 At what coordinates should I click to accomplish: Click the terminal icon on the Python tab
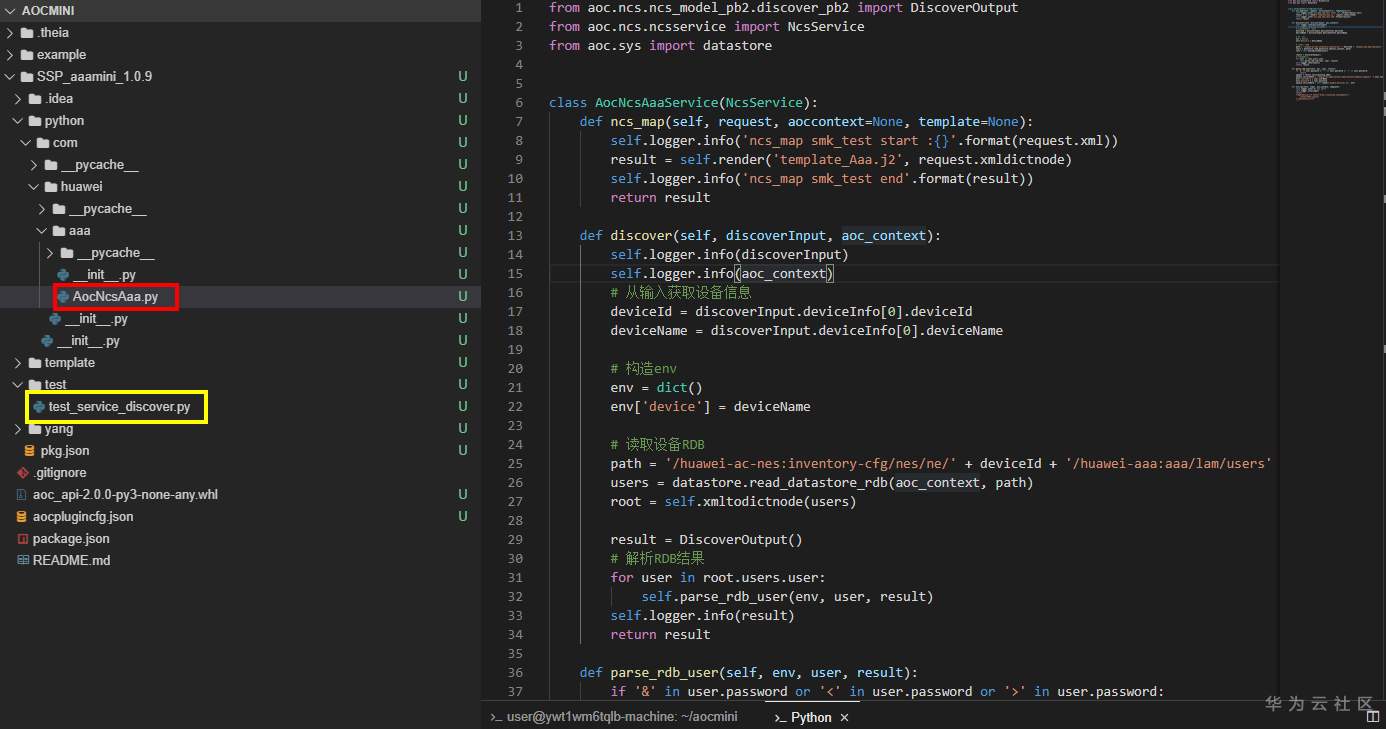click(x=780, y=718)
